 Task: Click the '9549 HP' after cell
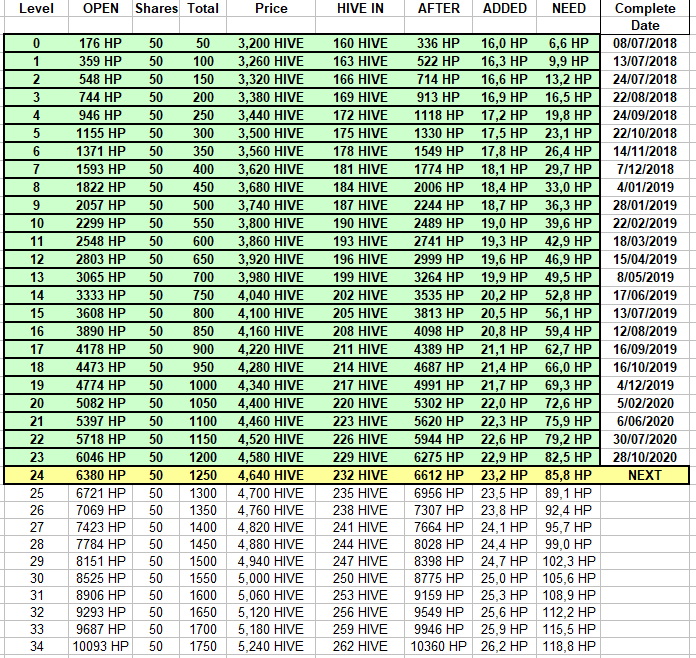click(x=439, y=612)
